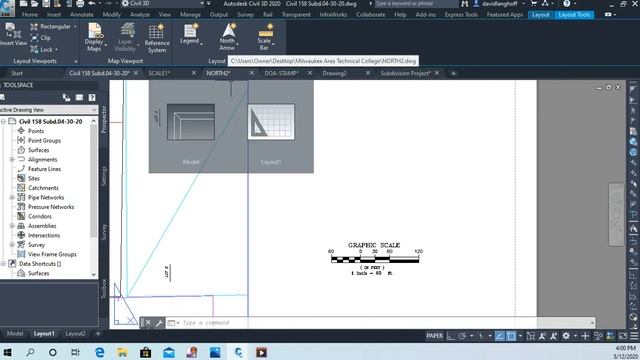Open the Display Maps tool
Image resolution: width=640 pixels, height=360 pixels.
click(95, 37)
